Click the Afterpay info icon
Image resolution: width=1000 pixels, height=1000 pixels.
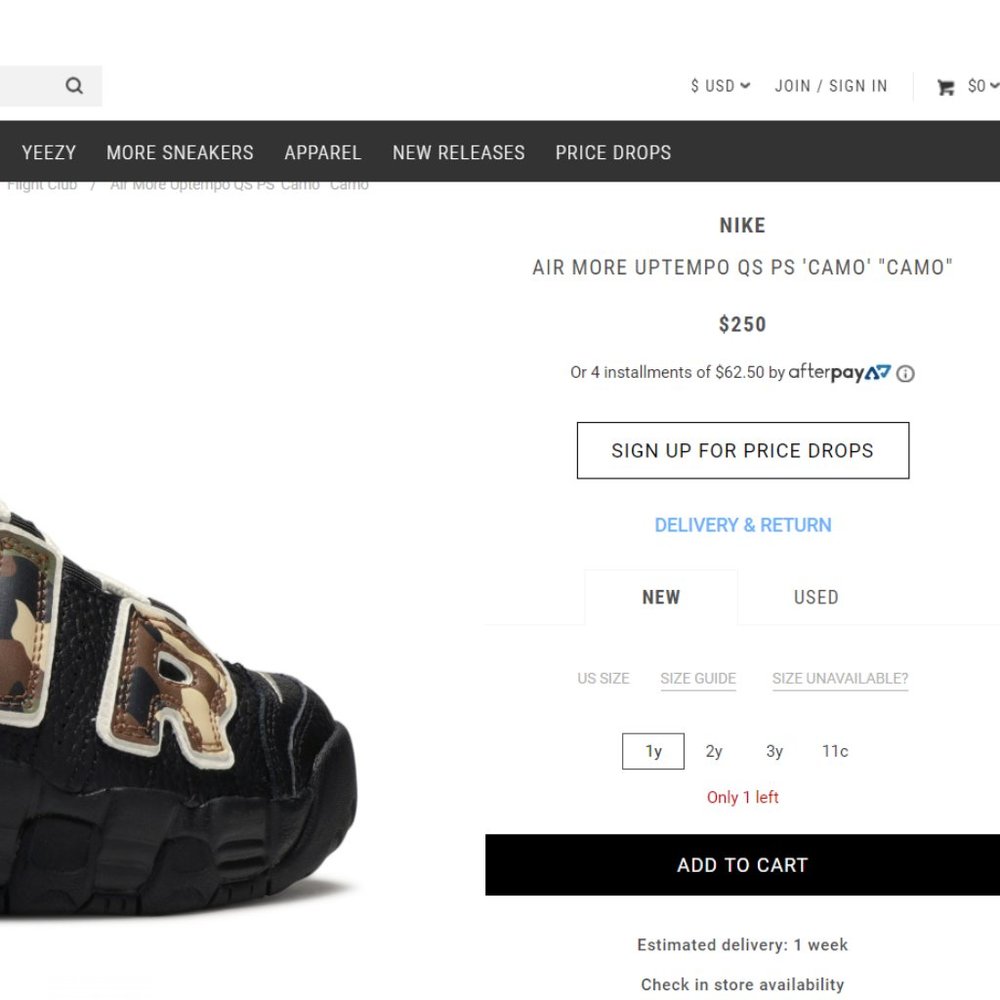(x=905, y=373)
